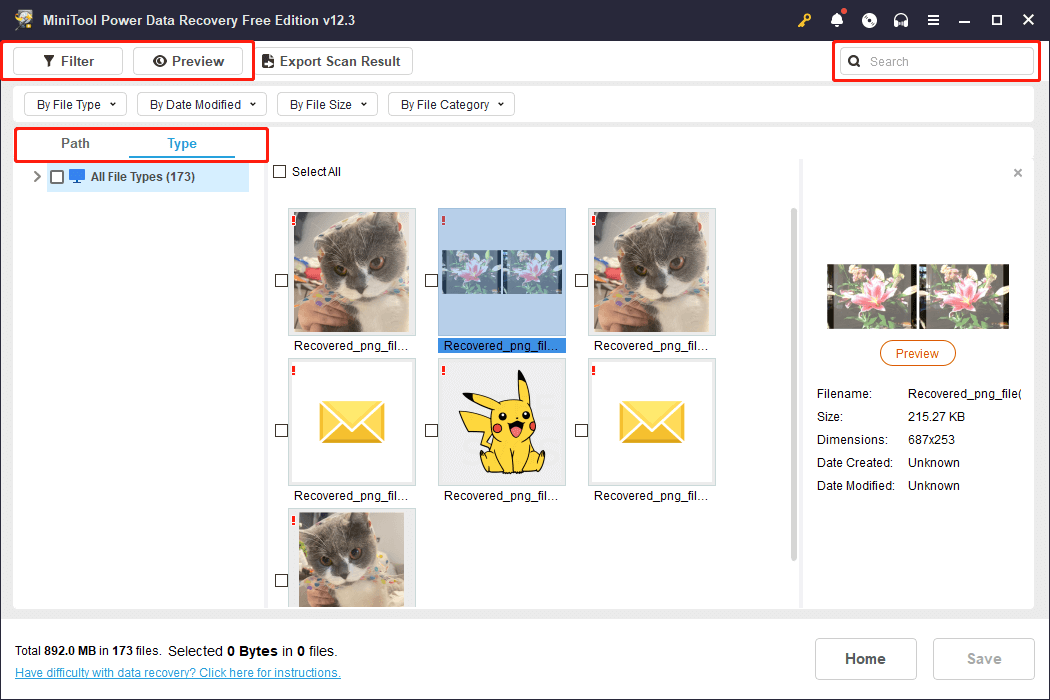Click the Home button

[865, 658]
